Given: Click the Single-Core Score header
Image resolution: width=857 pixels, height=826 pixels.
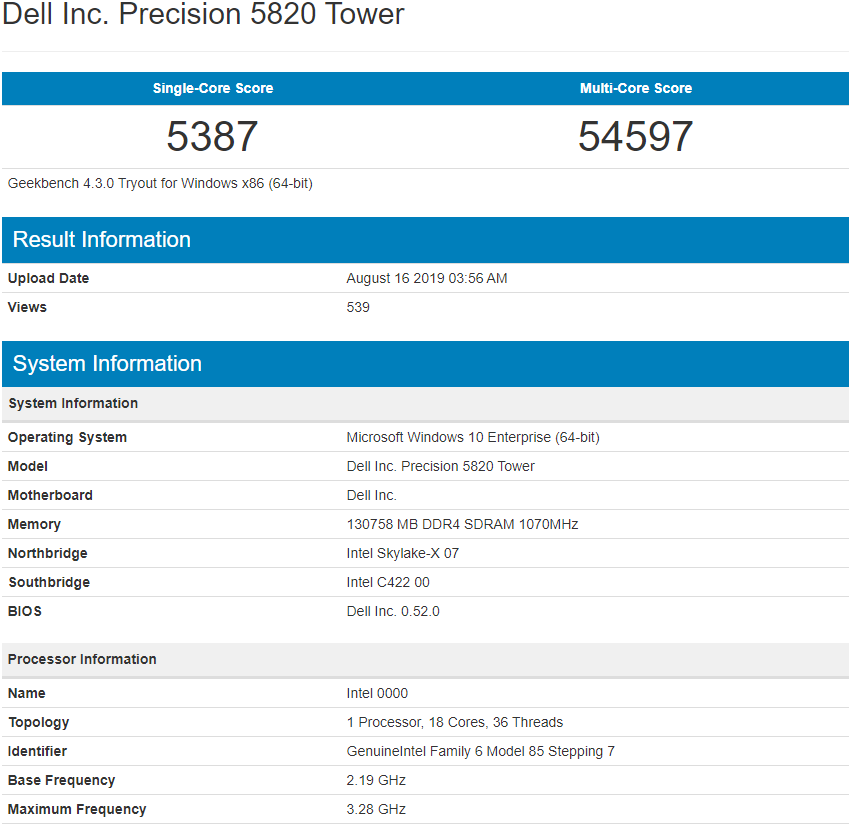Looking at the screenshot, I should (213, 88).
